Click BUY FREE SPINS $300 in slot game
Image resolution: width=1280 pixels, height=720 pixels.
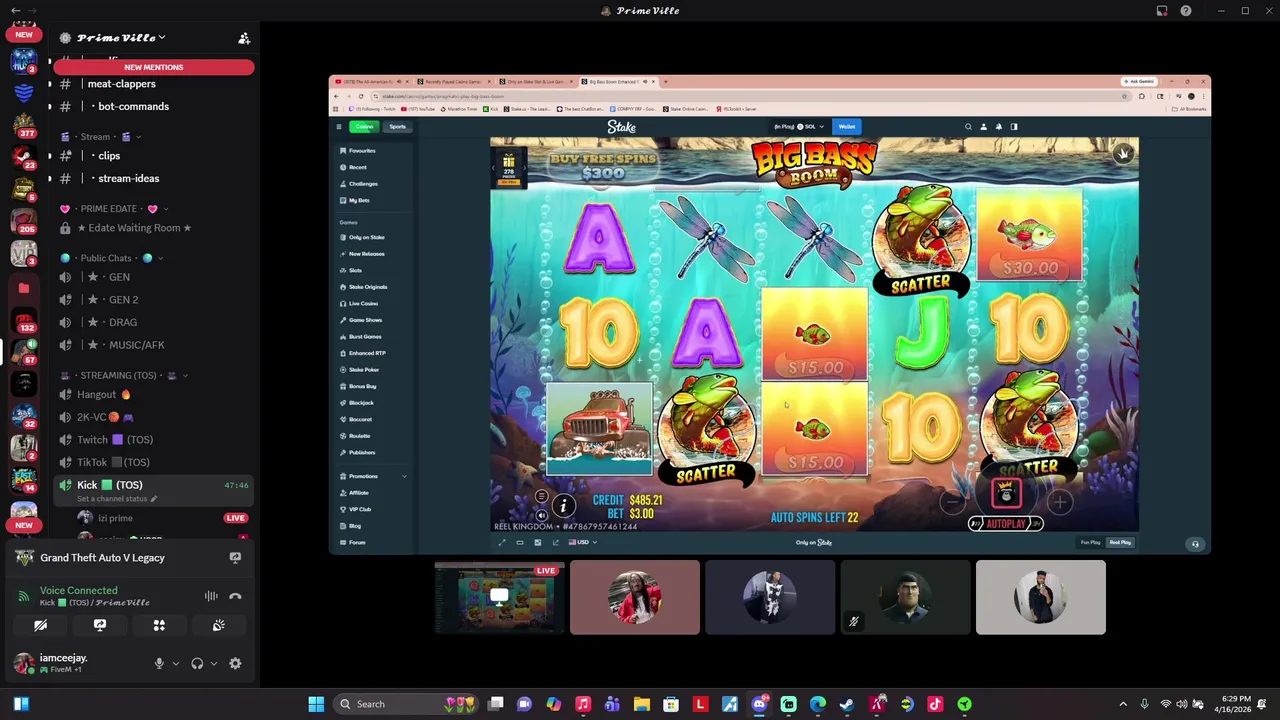click(x=603, y=166)
